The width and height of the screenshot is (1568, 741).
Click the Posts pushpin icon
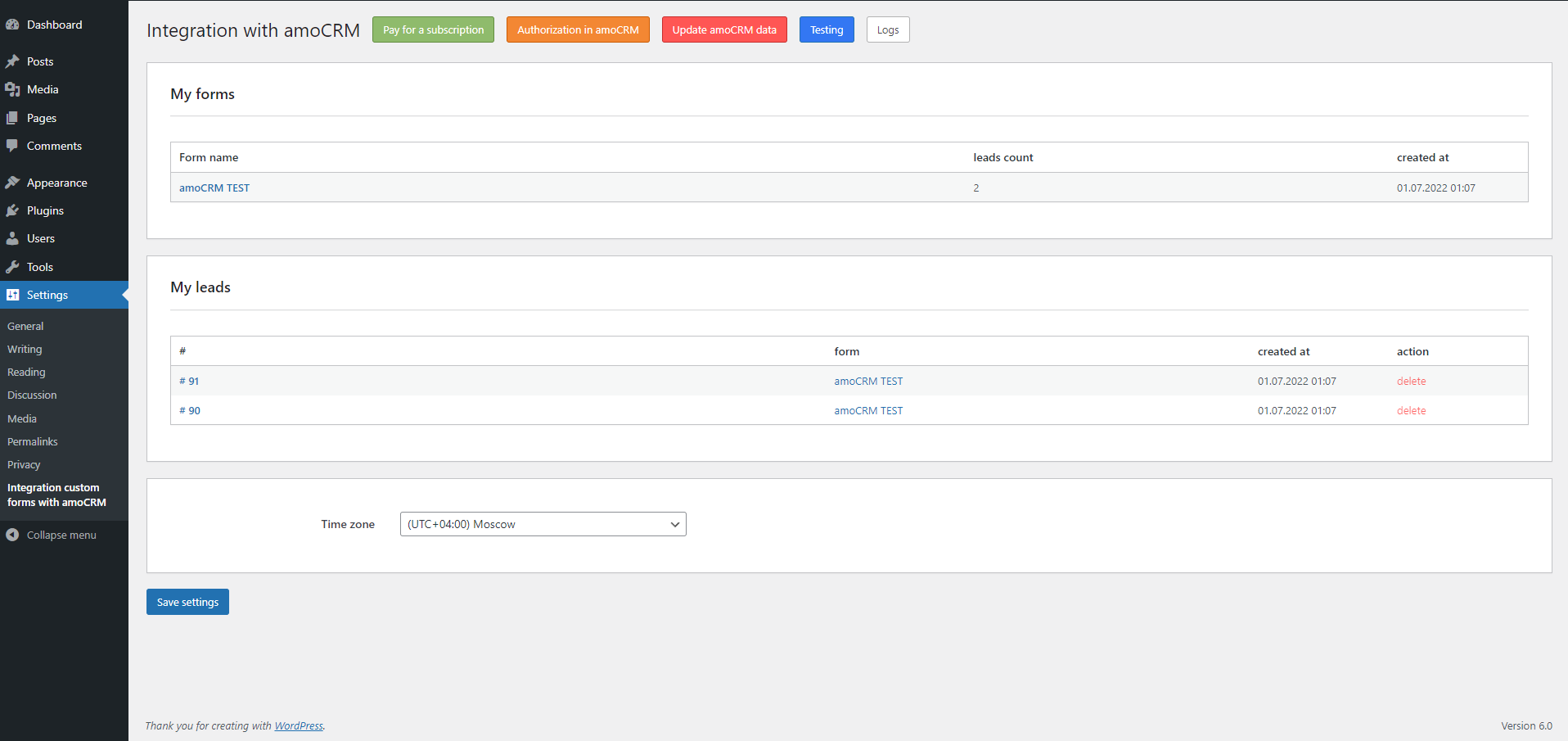pos(12,61)
